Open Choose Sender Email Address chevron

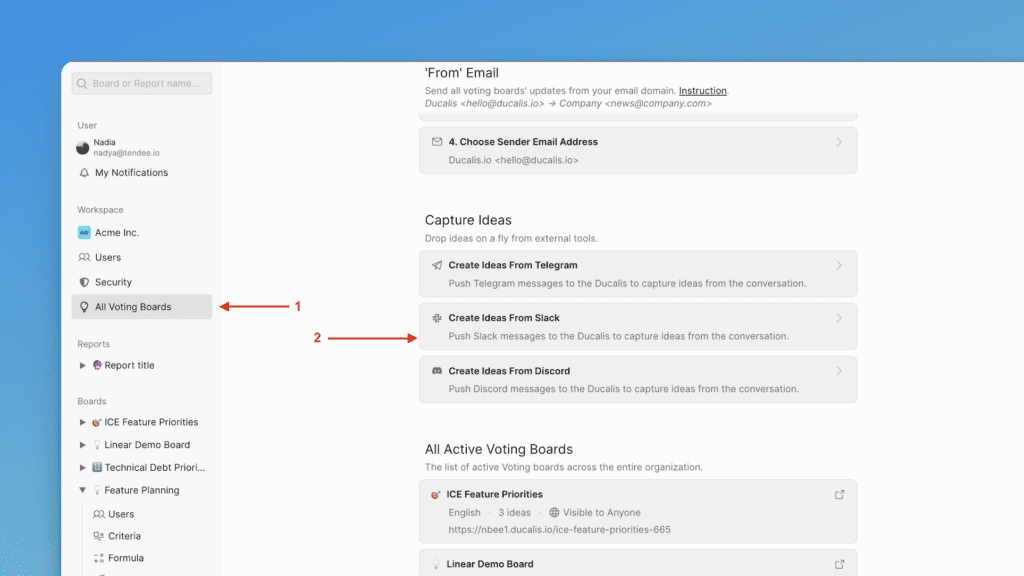[839, 142]
